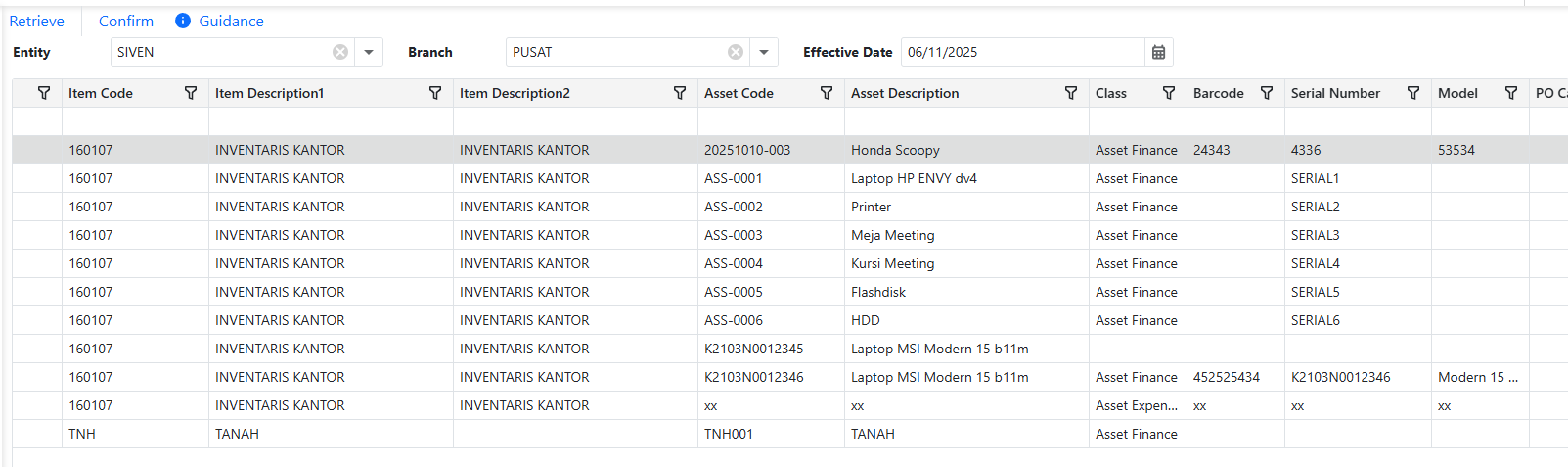Open filter for Barcode column

point(1267,93)
